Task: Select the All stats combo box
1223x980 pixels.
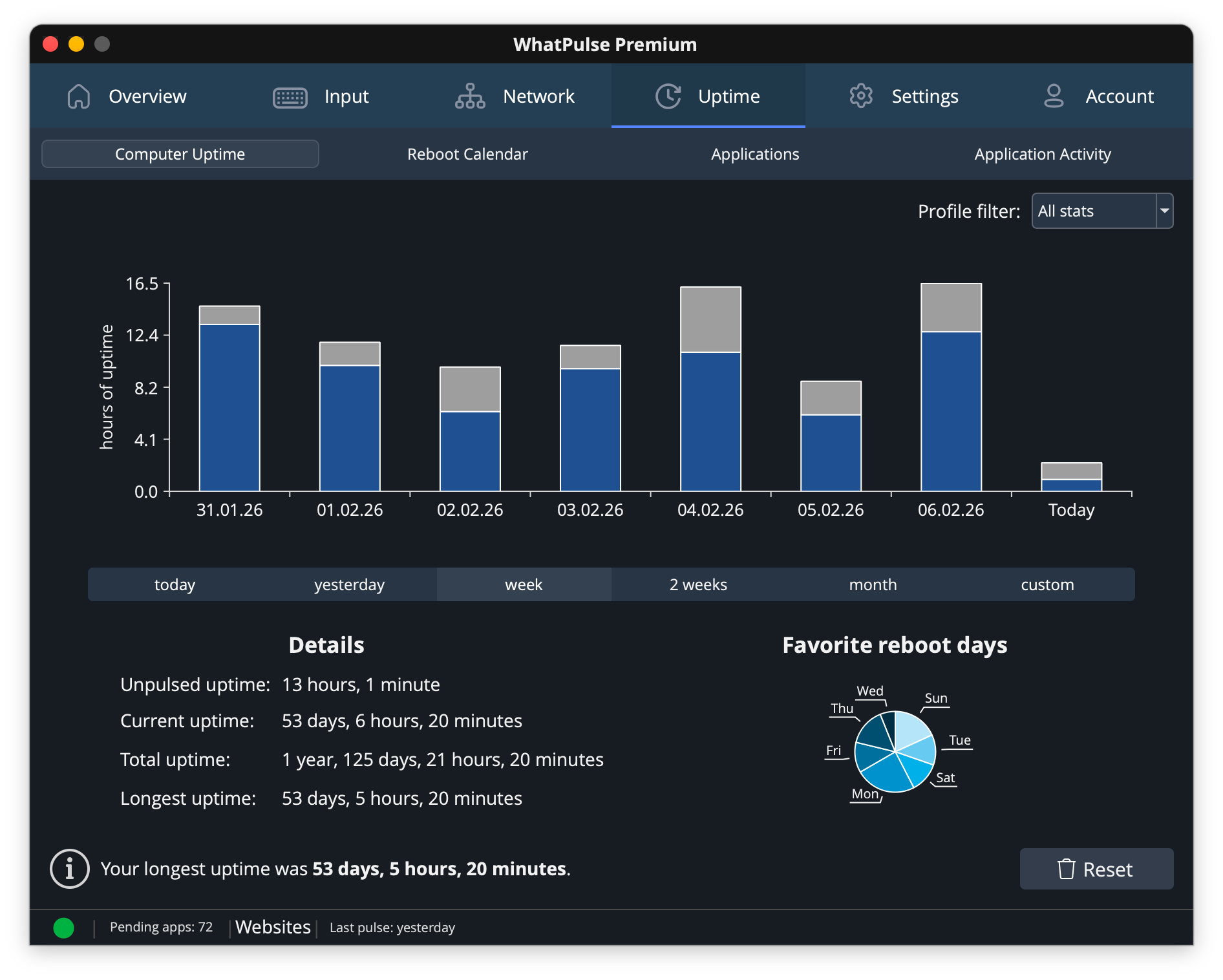Action: pos(1094,211)
